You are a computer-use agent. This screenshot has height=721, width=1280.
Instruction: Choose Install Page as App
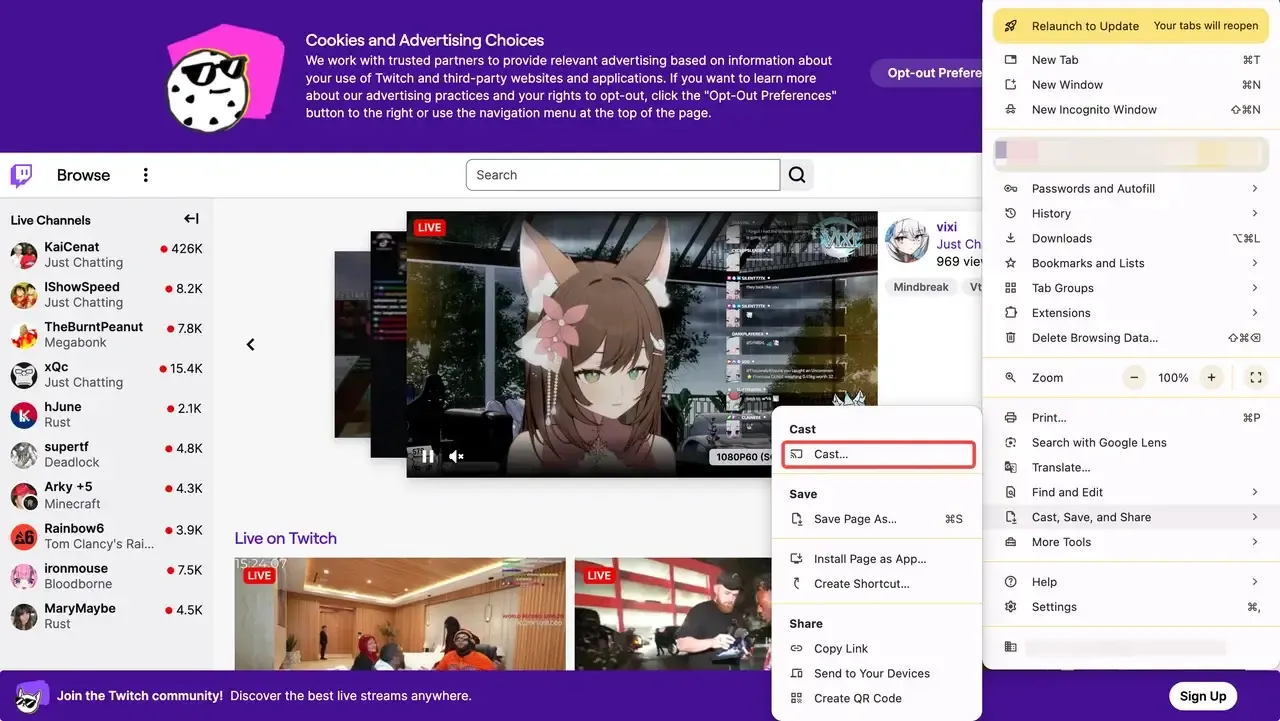tap(878, 559)
